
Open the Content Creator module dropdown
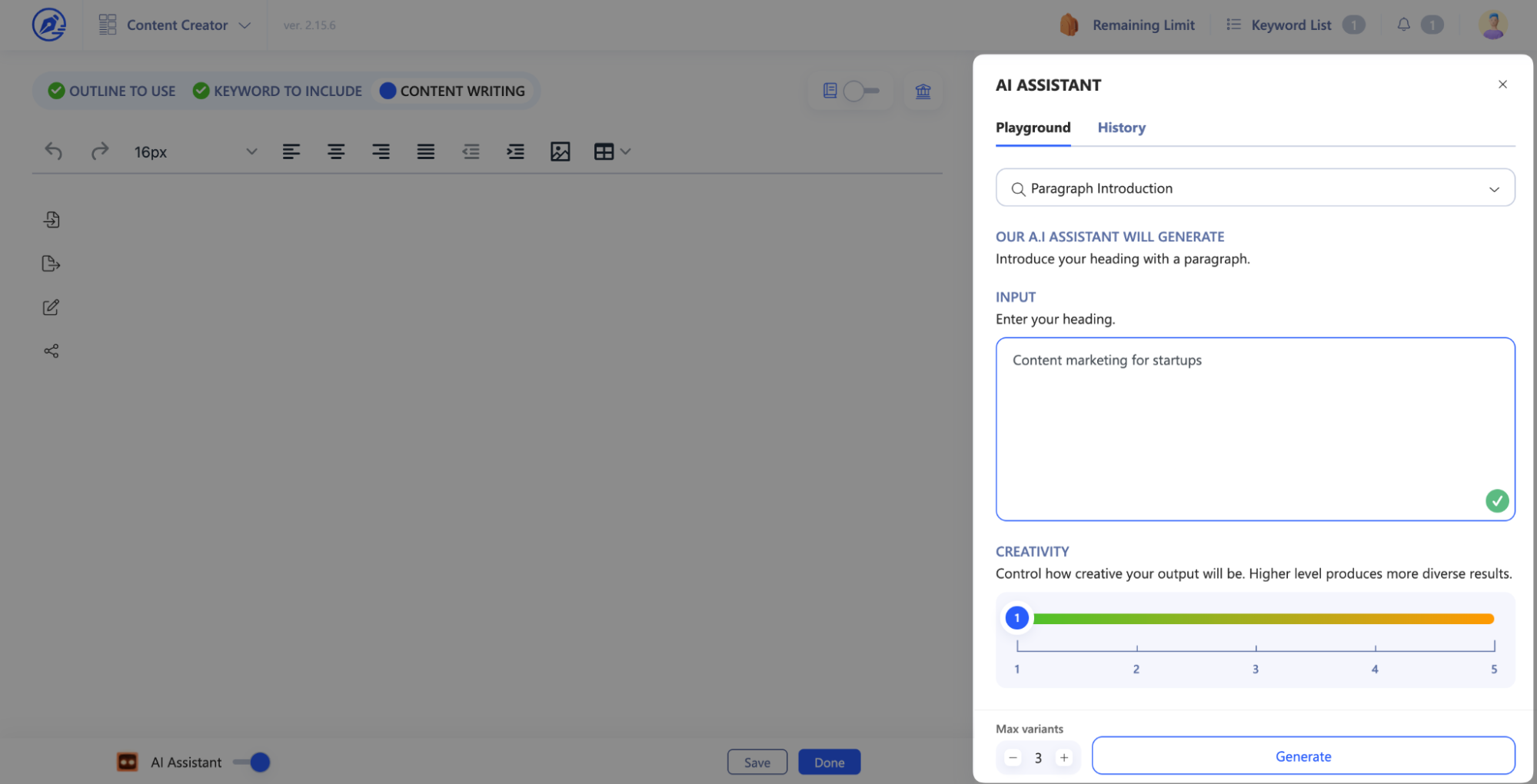175,25
